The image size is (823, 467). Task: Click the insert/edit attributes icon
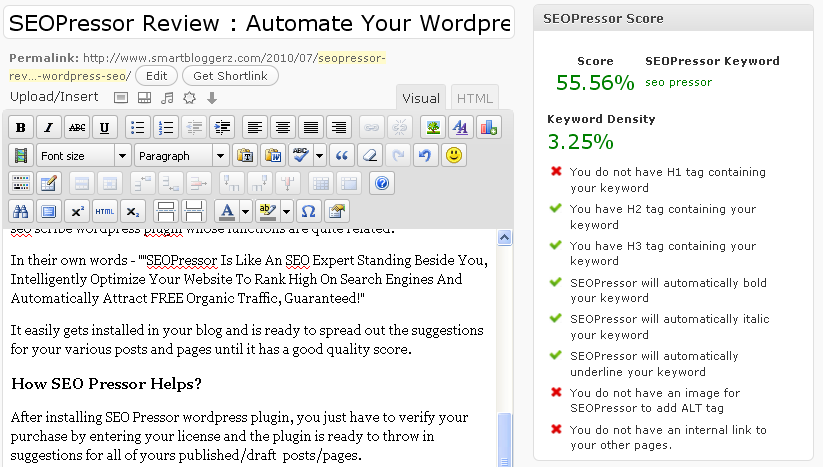pyautogui.click(x=336, y=211)
